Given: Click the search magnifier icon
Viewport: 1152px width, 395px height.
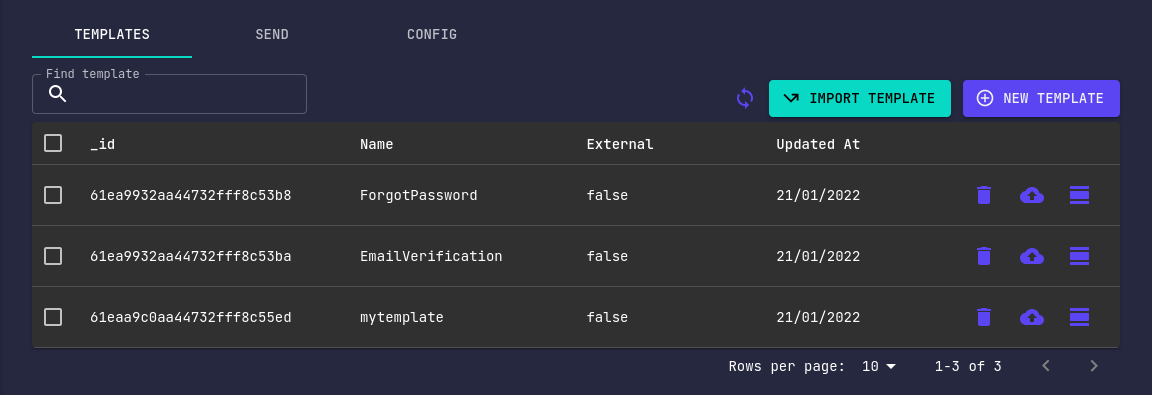Looking at the screenshot, I should coord(57,94).
